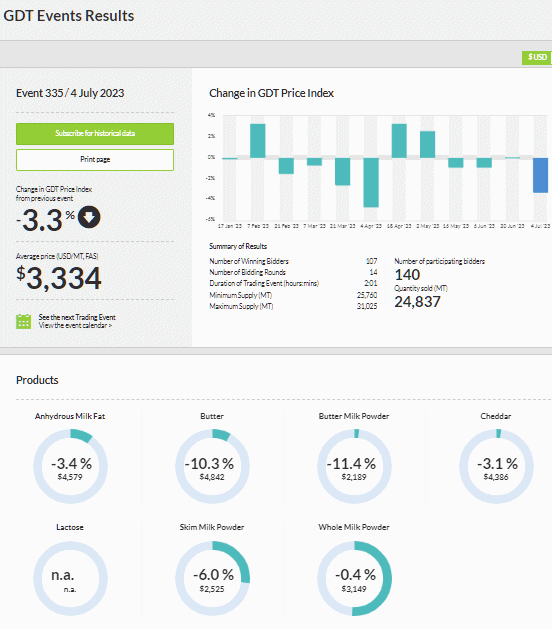The height and width of the screenshot is (629, 552).
Task: Click the -3.3% price index value
Action: click(x=46, y=220)
